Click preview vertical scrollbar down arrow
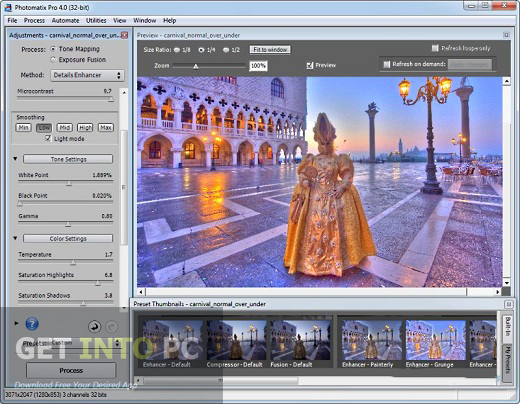This screenshot has height=404, width=520. coord(506,283)
